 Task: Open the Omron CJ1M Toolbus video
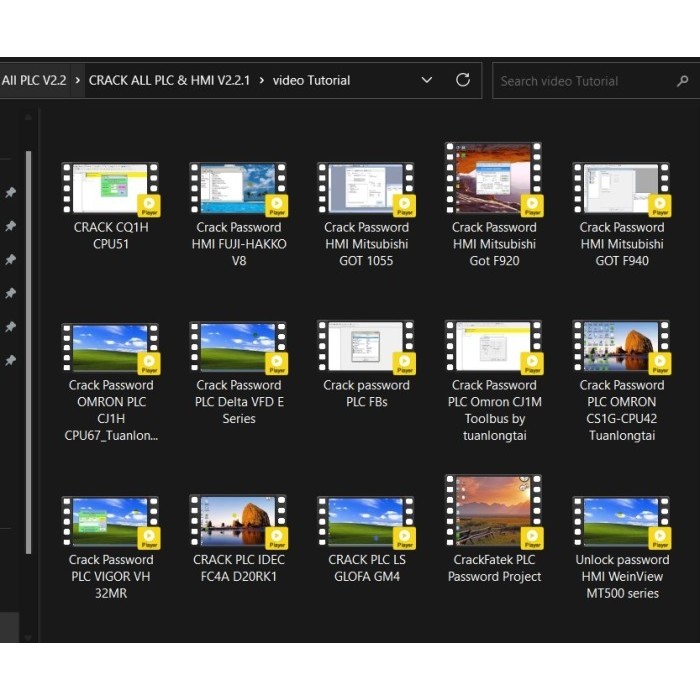[494, 347]
